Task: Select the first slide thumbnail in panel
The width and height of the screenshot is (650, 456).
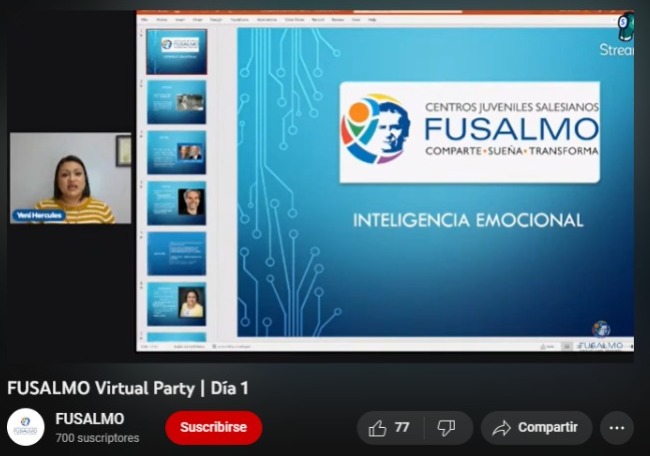Action: coord(177,52)
